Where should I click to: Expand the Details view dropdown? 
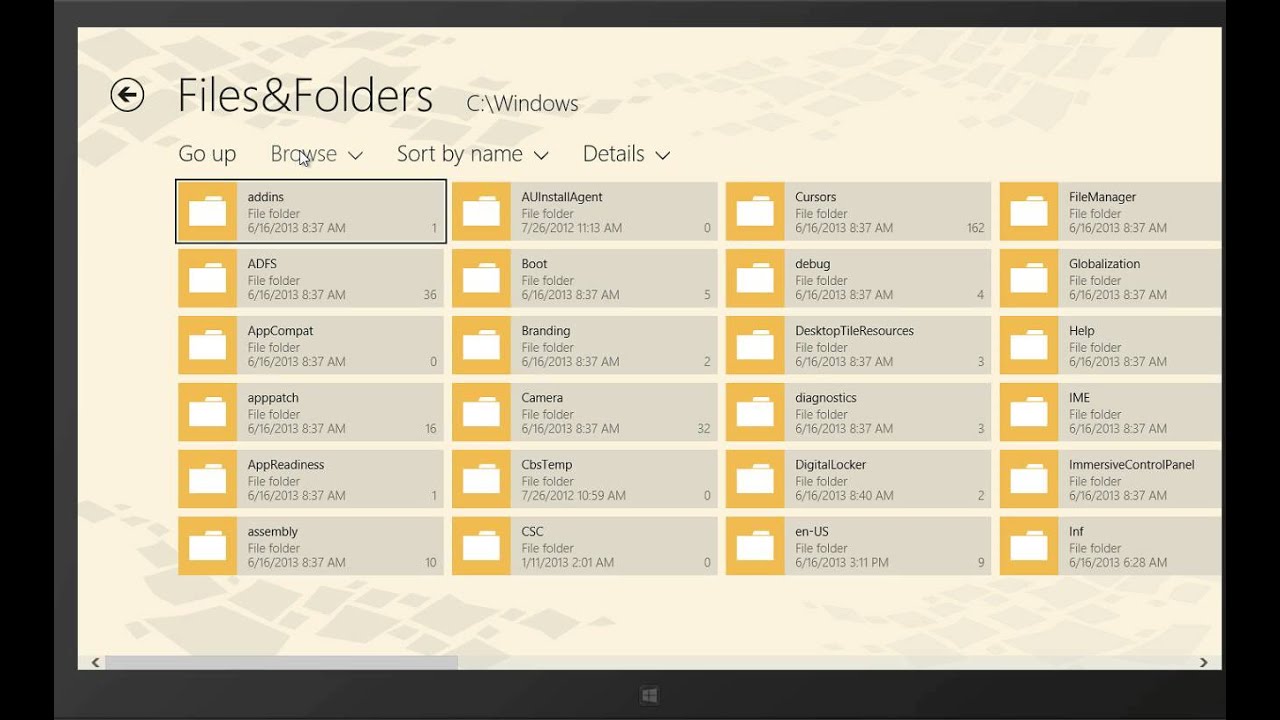[x=626, y=154]
